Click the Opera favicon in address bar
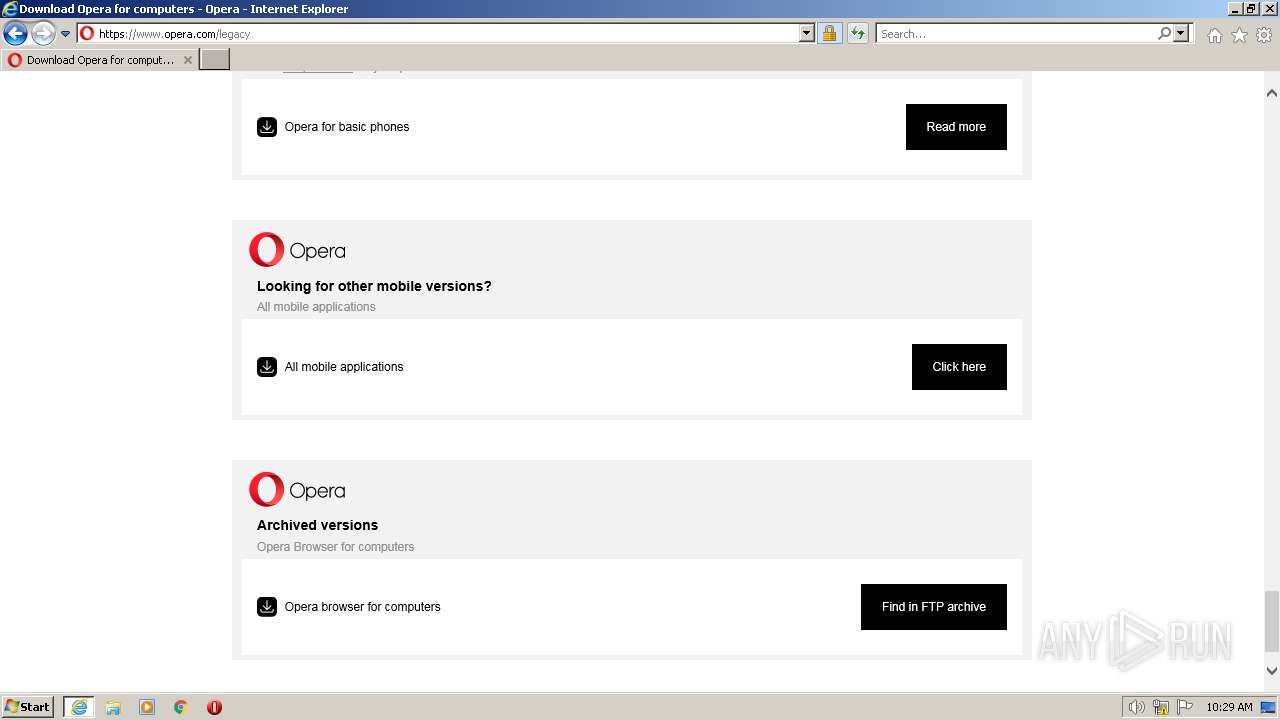1280x720 pixels. tap(87, 33)
